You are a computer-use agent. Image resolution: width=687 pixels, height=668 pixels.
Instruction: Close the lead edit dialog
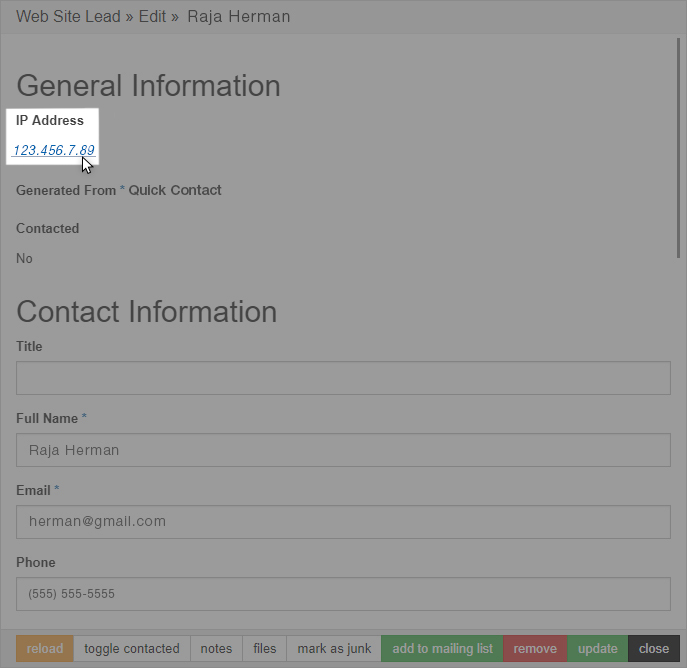pos(654,648)
